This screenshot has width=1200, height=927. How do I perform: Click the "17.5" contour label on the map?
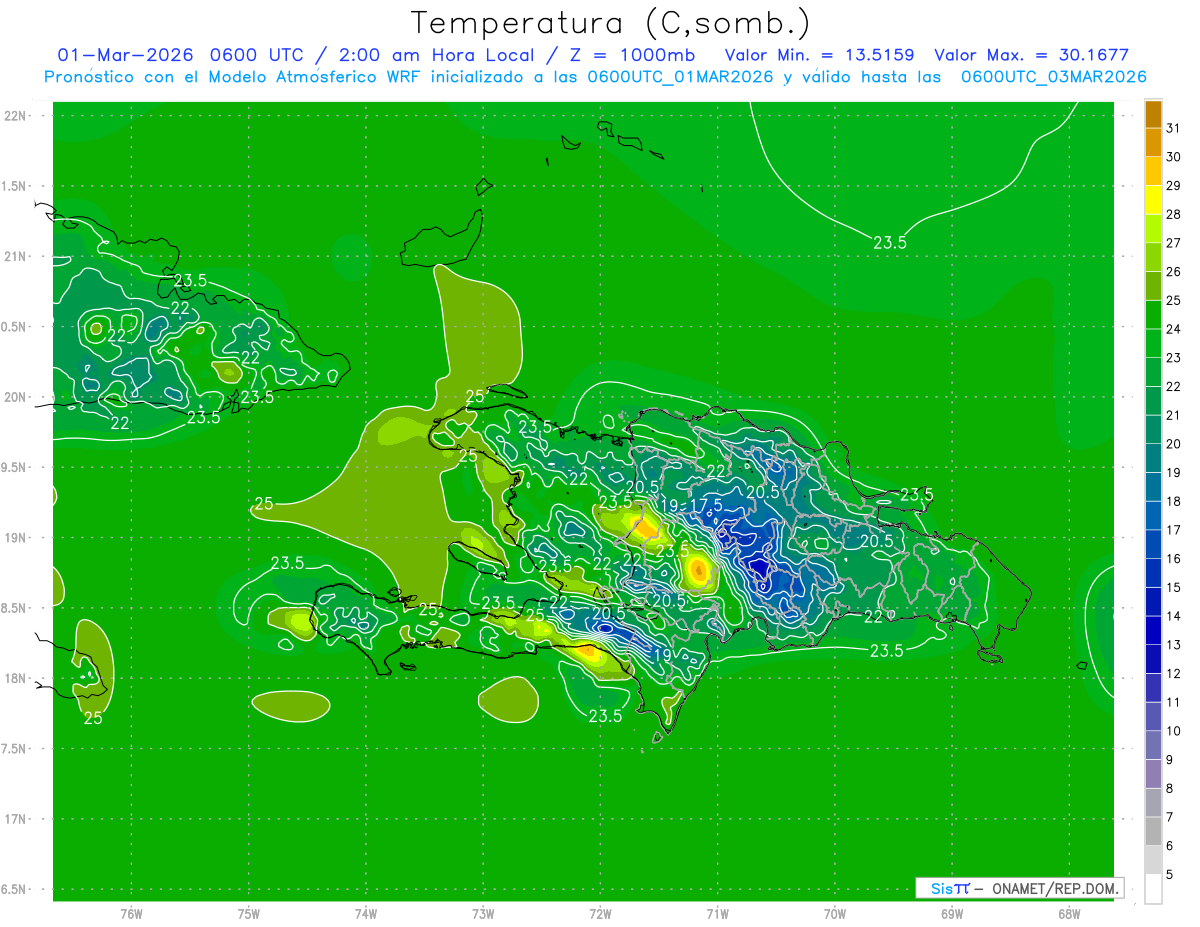705,505
